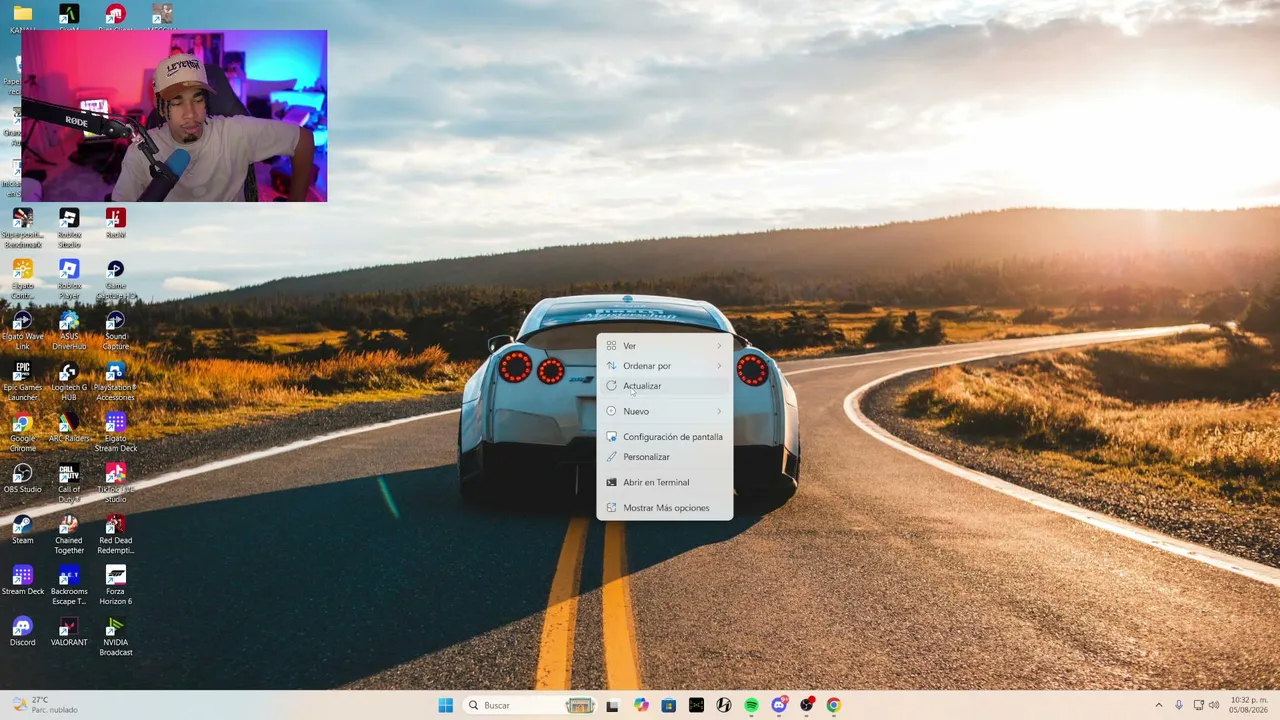Open the Steam desktop shortcut

click(22, 530)
